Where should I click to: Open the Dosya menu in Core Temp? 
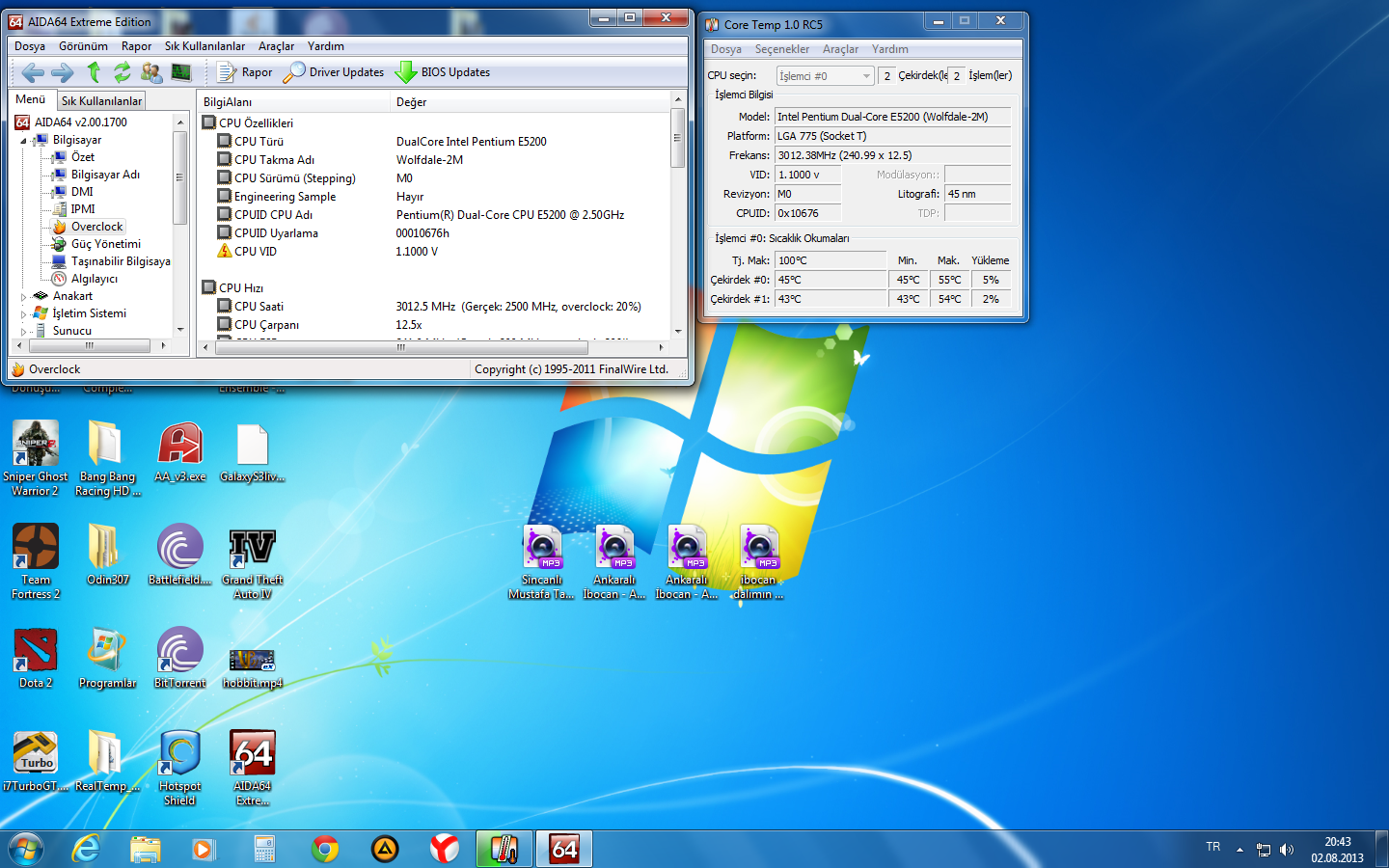726,49
